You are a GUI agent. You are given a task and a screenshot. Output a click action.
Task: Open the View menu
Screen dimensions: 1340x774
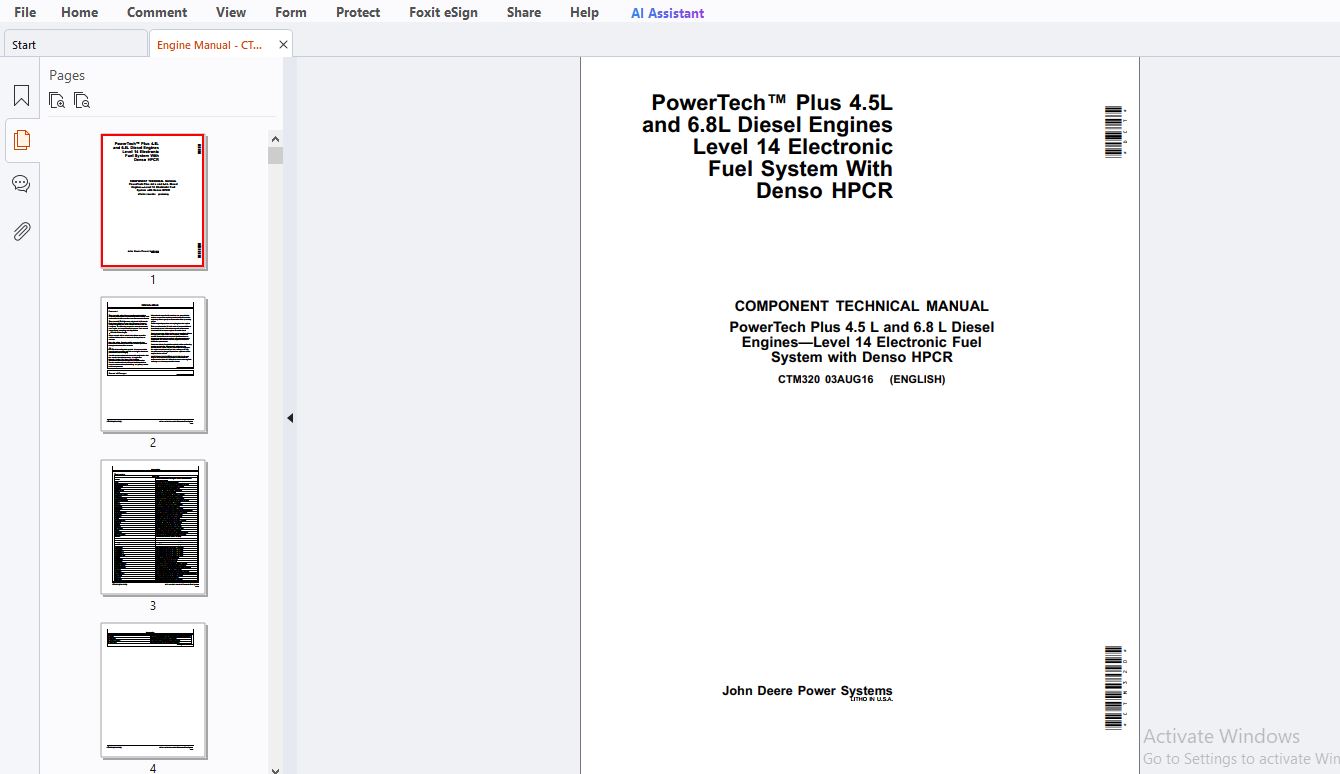231,12
